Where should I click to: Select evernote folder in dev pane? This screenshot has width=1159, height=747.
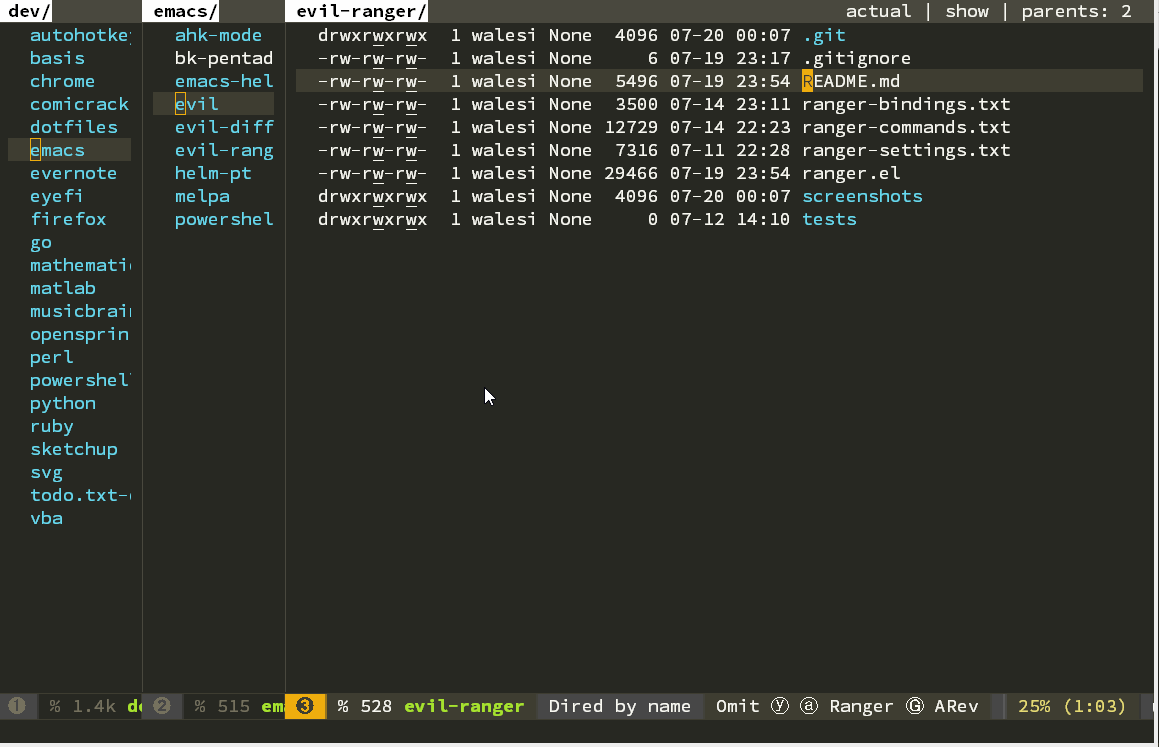(73, 173)
